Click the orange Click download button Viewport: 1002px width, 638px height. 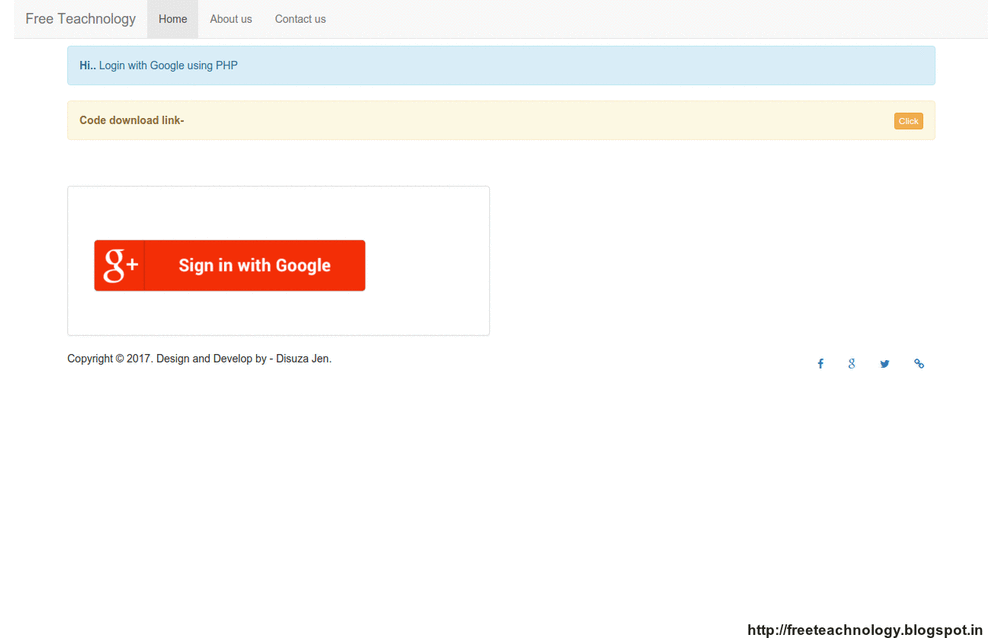pyautogui.click(x=908, y=121)
